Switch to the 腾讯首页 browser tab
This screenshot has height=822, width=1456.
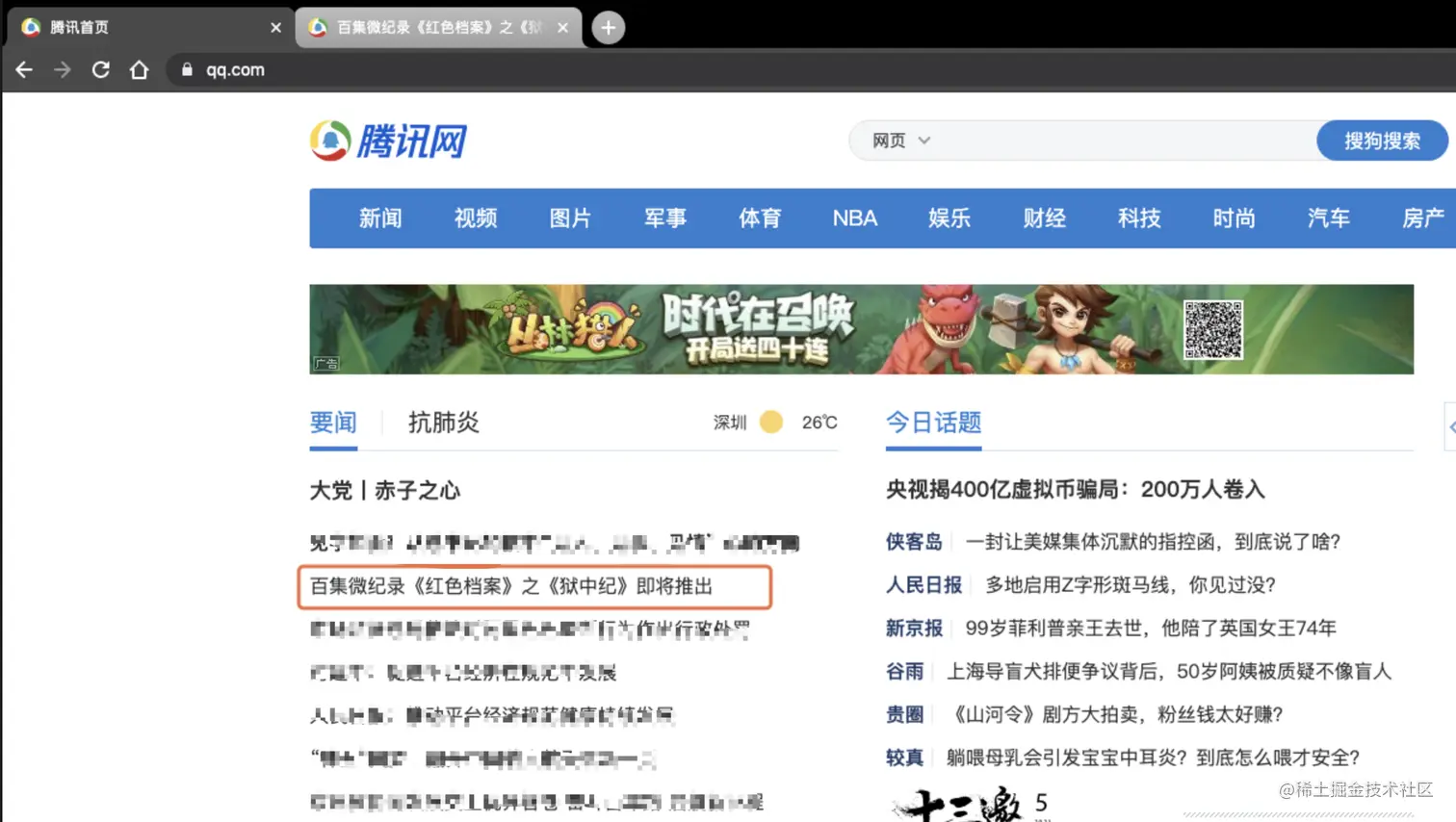coord(148,27)
